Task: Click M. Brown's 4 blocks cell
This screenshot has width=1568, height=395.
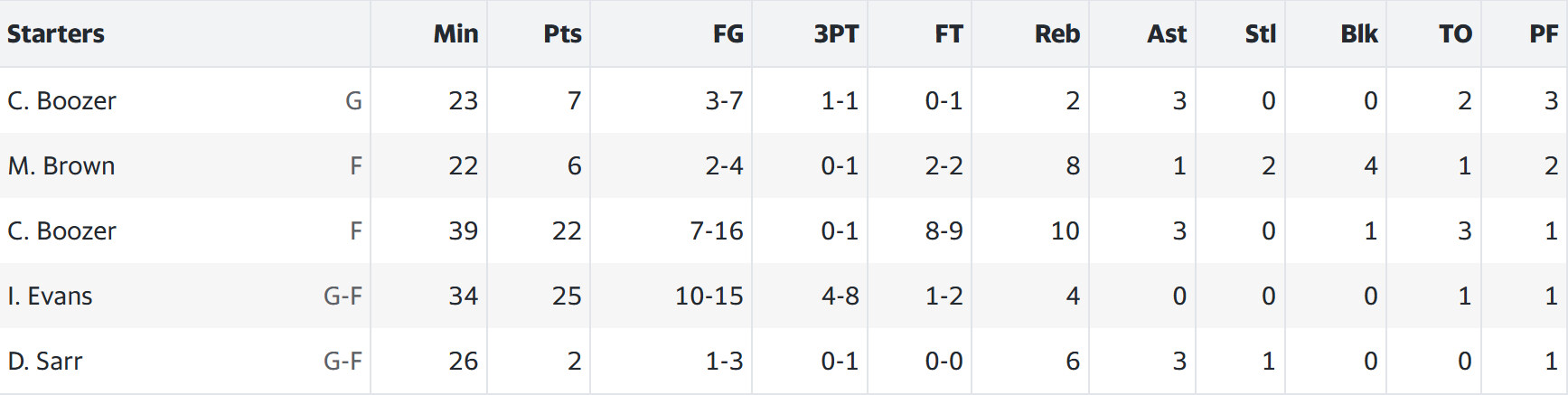Action: 1371,165
